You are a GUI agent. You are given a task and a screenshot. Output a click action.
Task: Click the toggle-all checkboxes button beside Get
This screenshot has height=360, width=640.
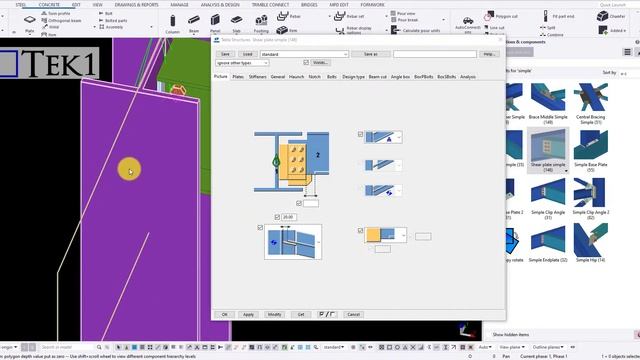tap(327, 314)
